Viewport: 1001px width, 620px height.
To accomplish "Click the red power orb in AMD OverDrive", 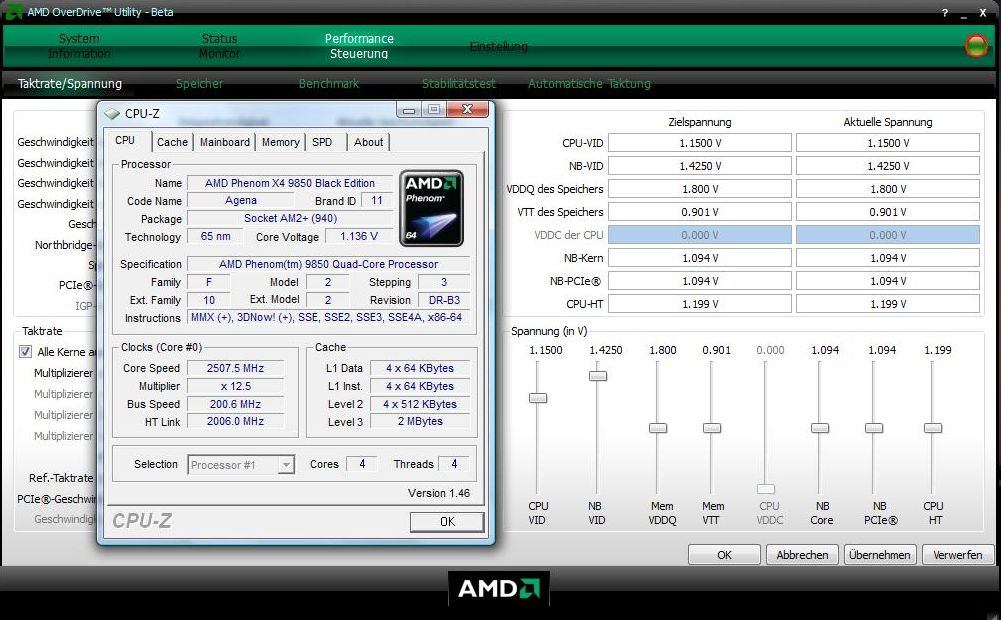I will (976, 45).
